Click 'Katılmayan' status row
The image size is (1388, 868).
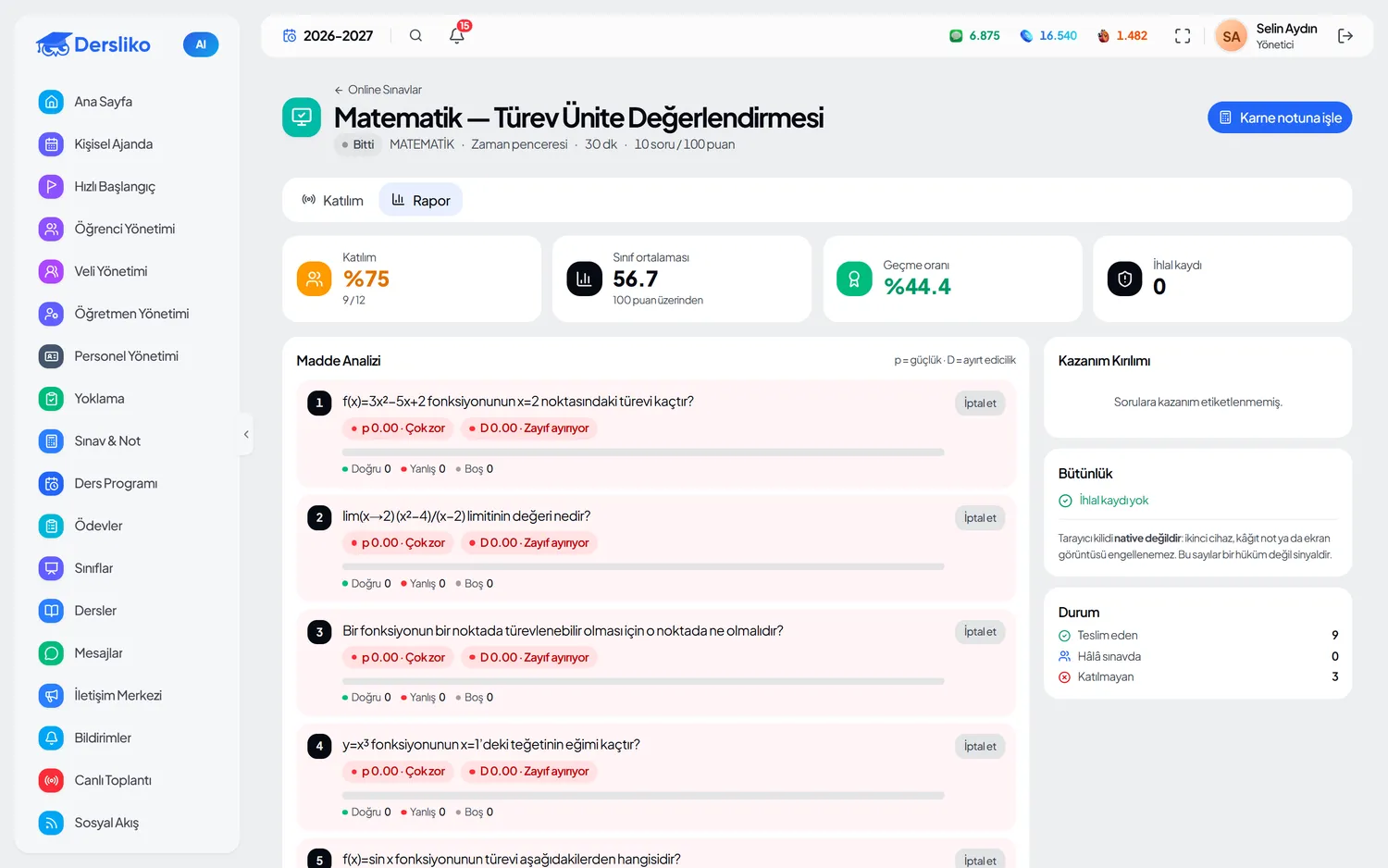click(x=1198, y=677)
